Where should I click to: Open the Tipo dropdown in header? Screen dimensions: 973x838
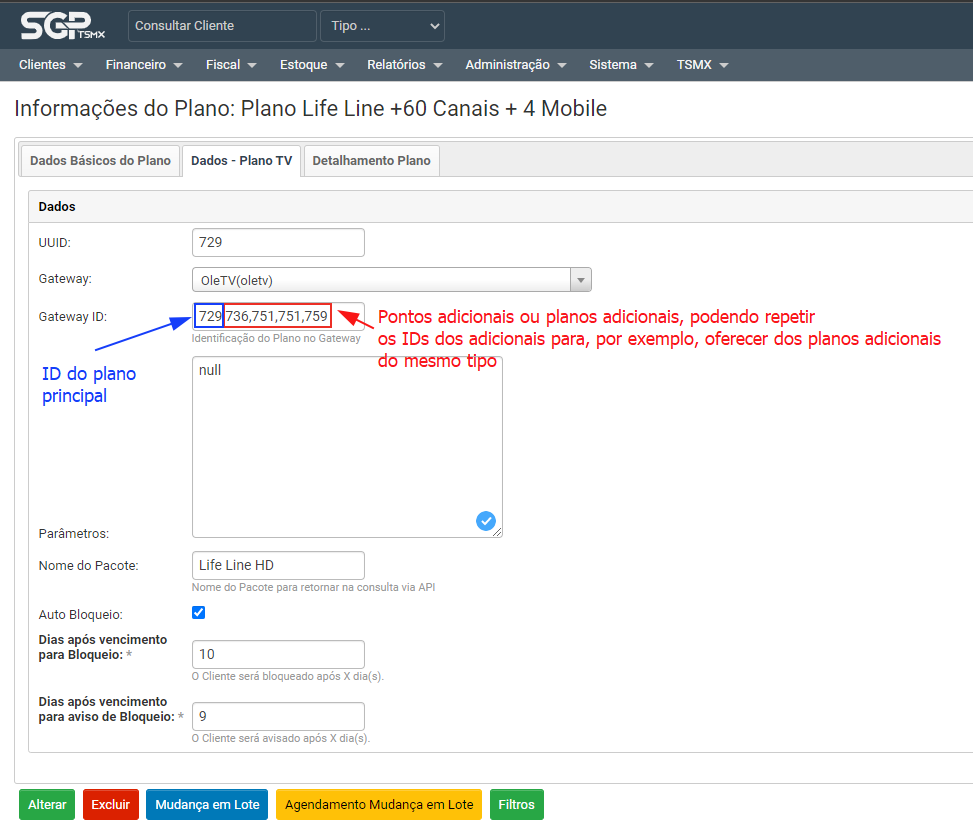382,26
